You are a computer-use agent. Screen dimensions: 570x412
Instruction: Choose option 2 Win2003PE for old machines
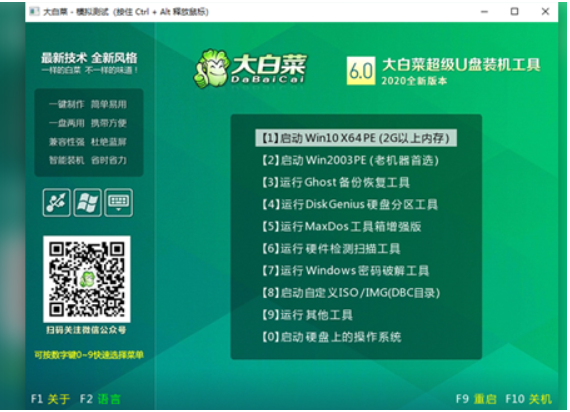point(350,160)
